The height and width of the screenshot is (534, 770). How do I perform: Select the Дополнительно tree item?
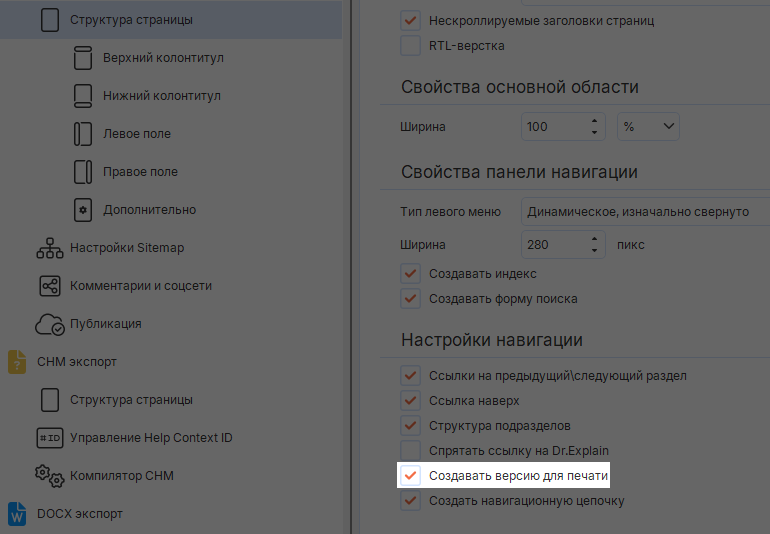(149, 210)
